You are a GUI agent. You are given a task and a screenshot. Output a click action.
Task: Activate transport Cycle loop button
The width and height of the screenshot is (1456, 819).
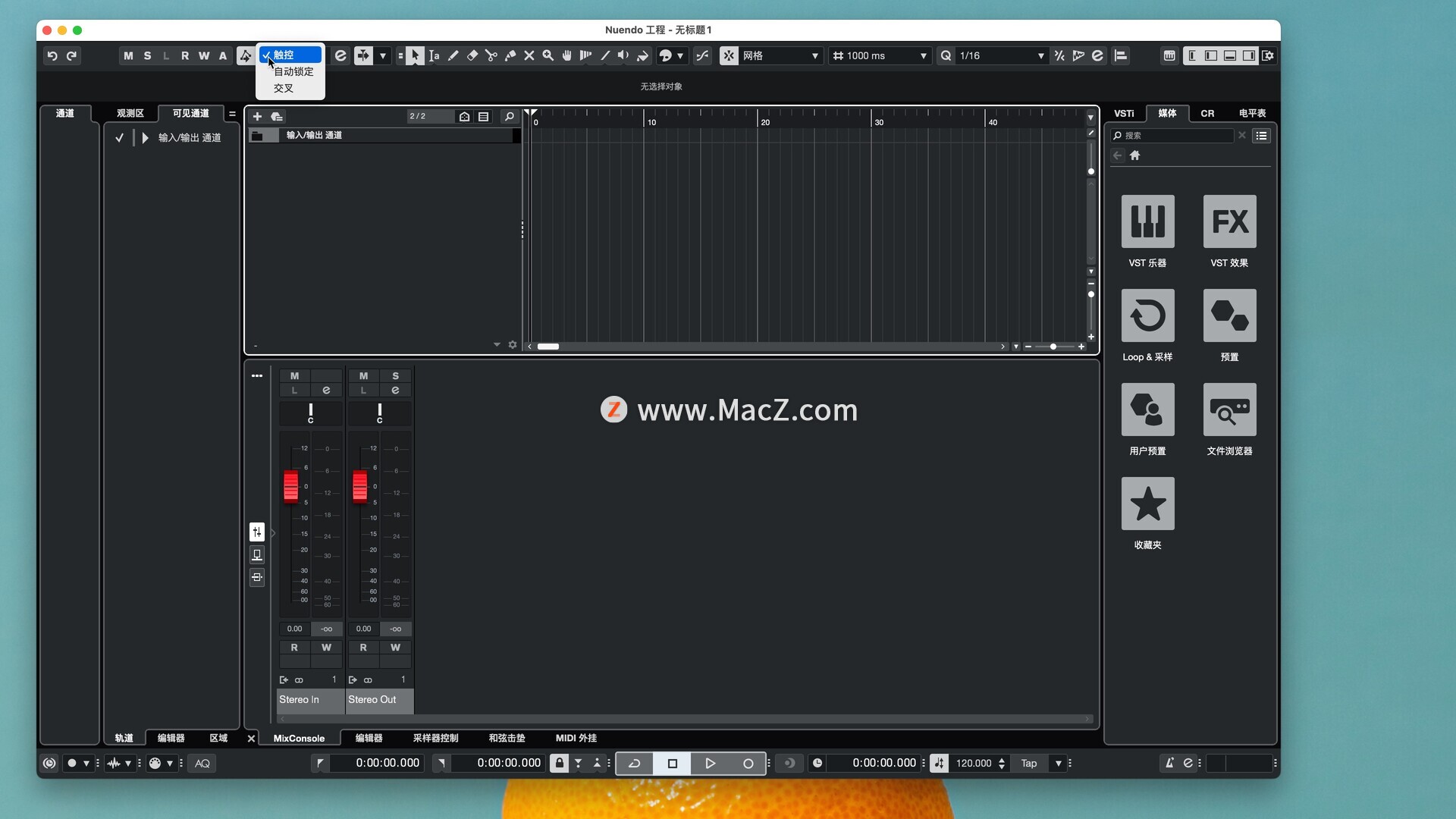click(x=634, y=764)
